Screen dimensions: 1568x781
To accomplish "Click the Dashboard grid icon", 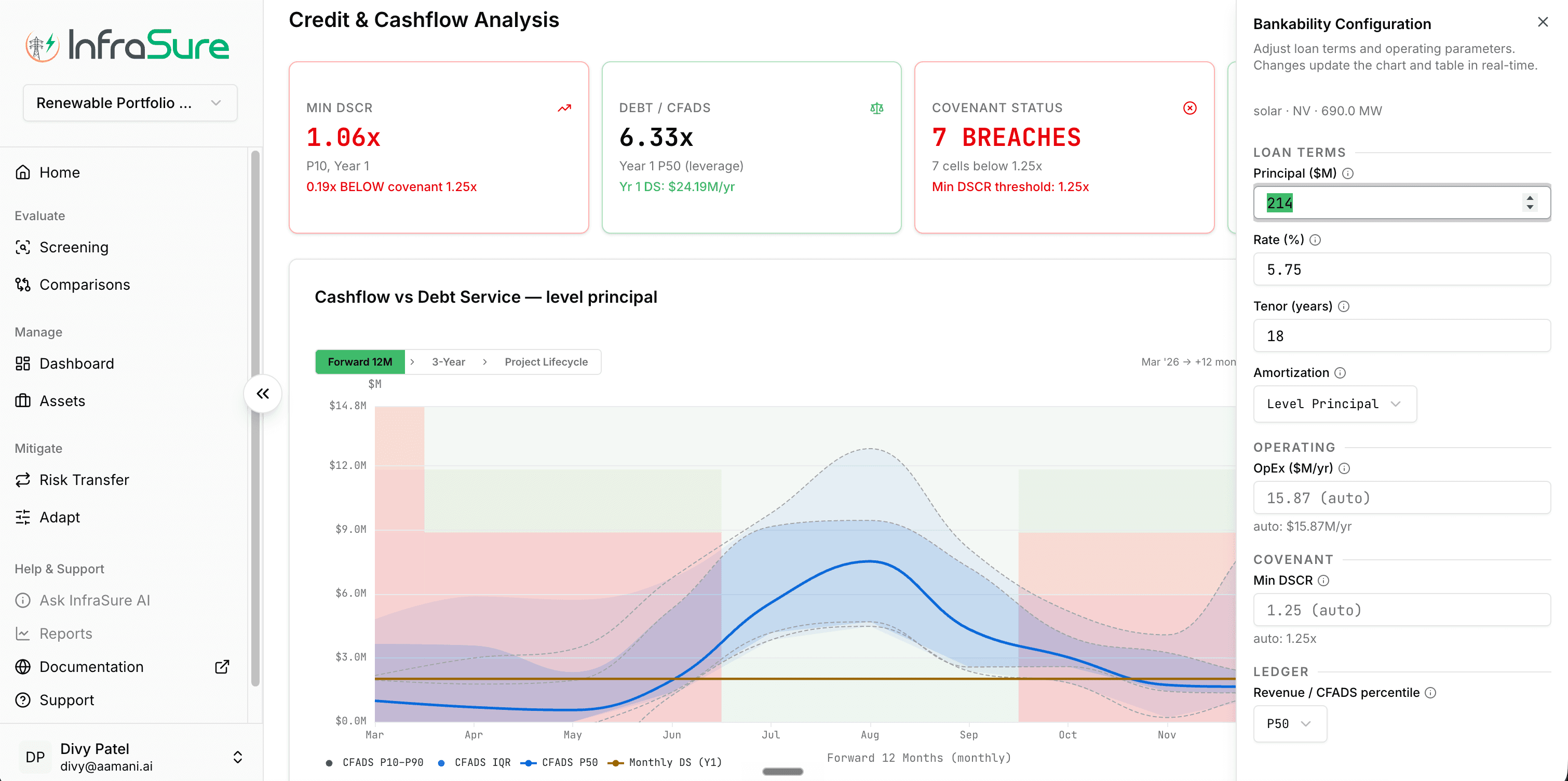I will click(22, 363).
